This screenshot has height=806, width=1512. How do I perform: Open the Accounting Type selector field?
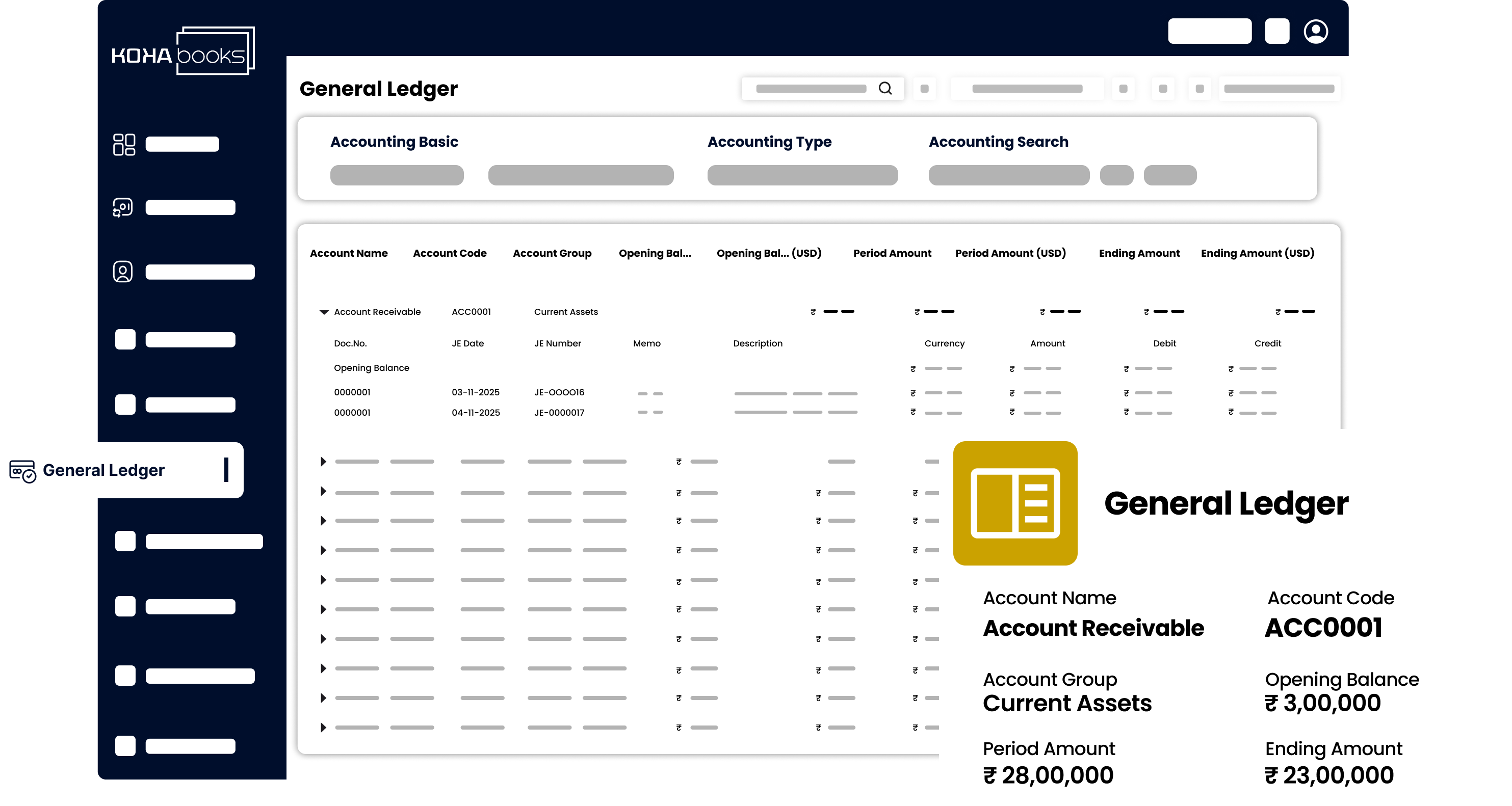[x=802, y=175]
